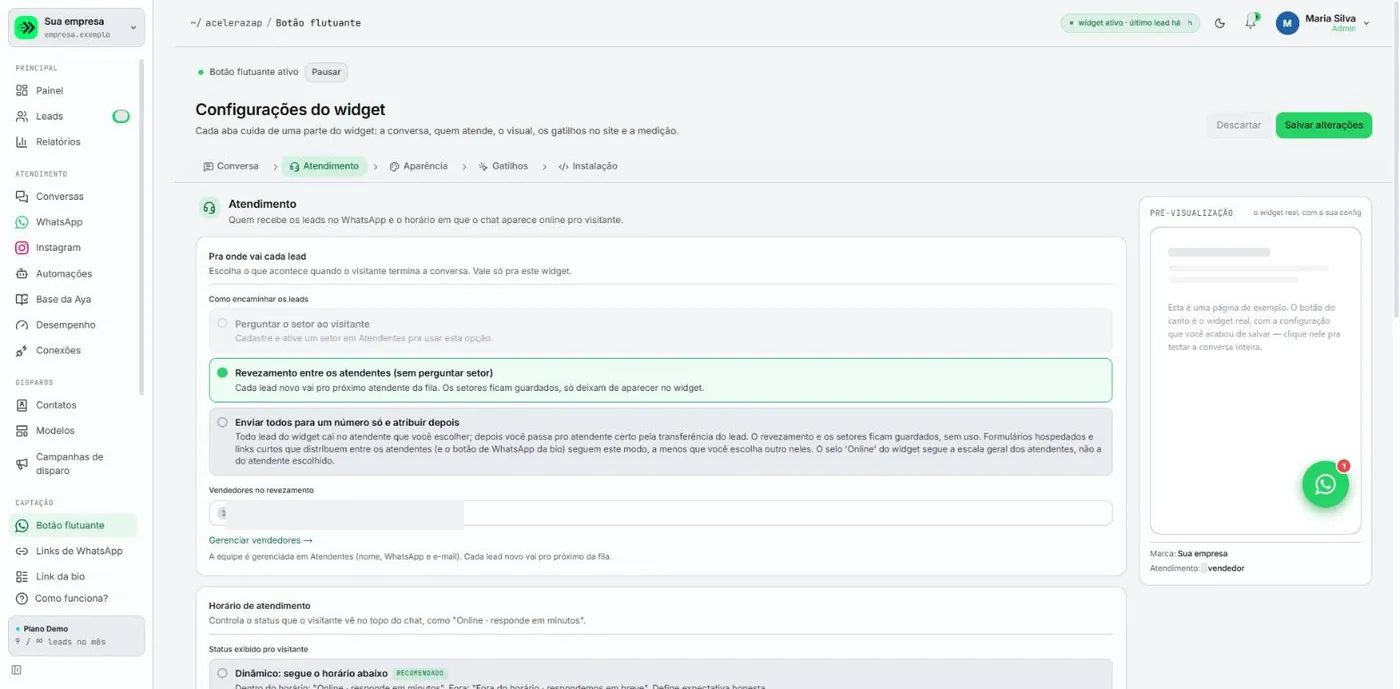Click Vendedores no revezamento field
This screenshot has width=1400, height=689.
[x=660, y=513]
